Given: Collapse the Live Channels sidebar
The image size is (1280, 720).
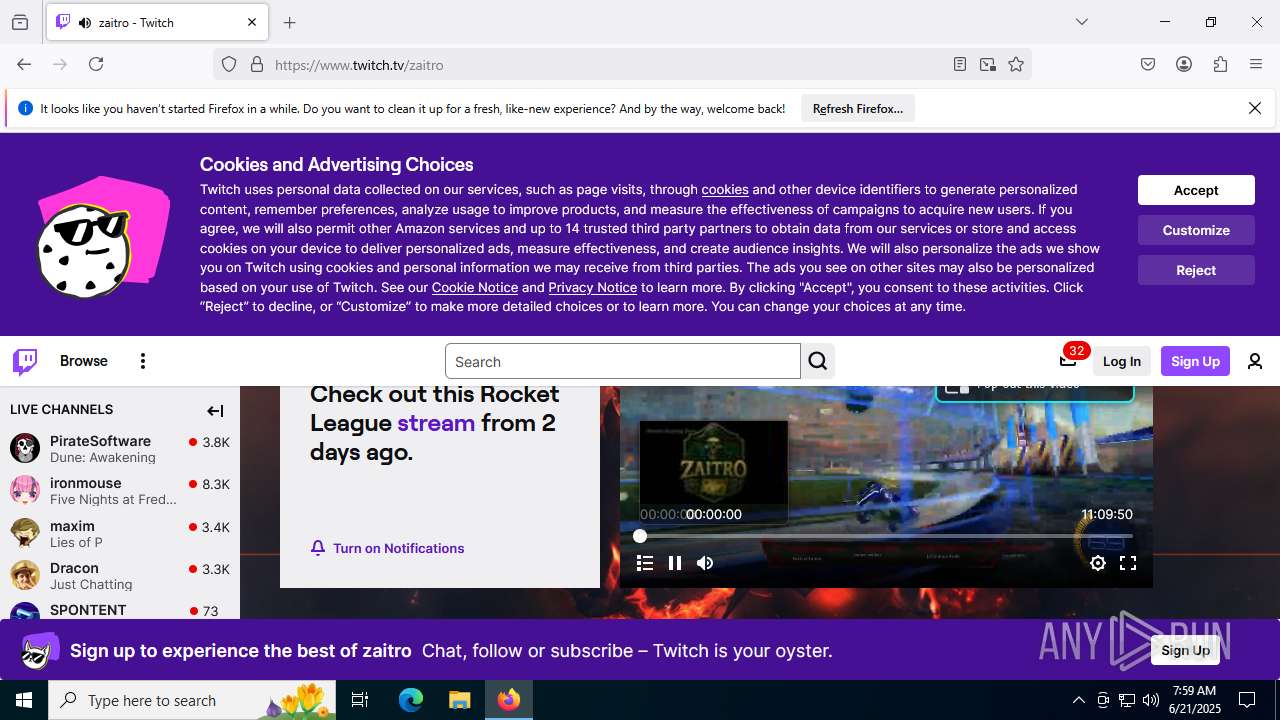Looking at the screenshot, I should point(215,410).
